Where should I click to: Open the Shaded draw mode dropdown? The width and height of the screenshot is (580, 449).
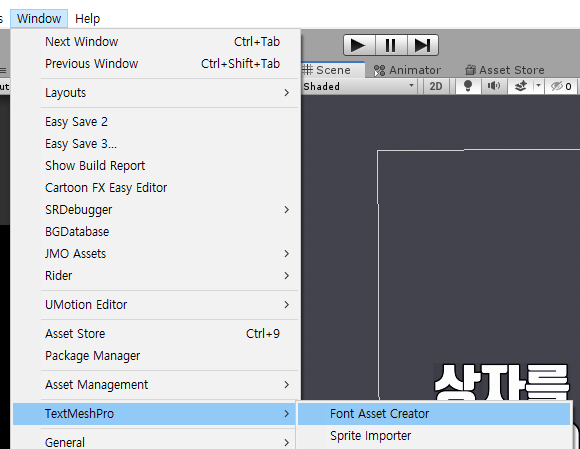click(359, 86)
